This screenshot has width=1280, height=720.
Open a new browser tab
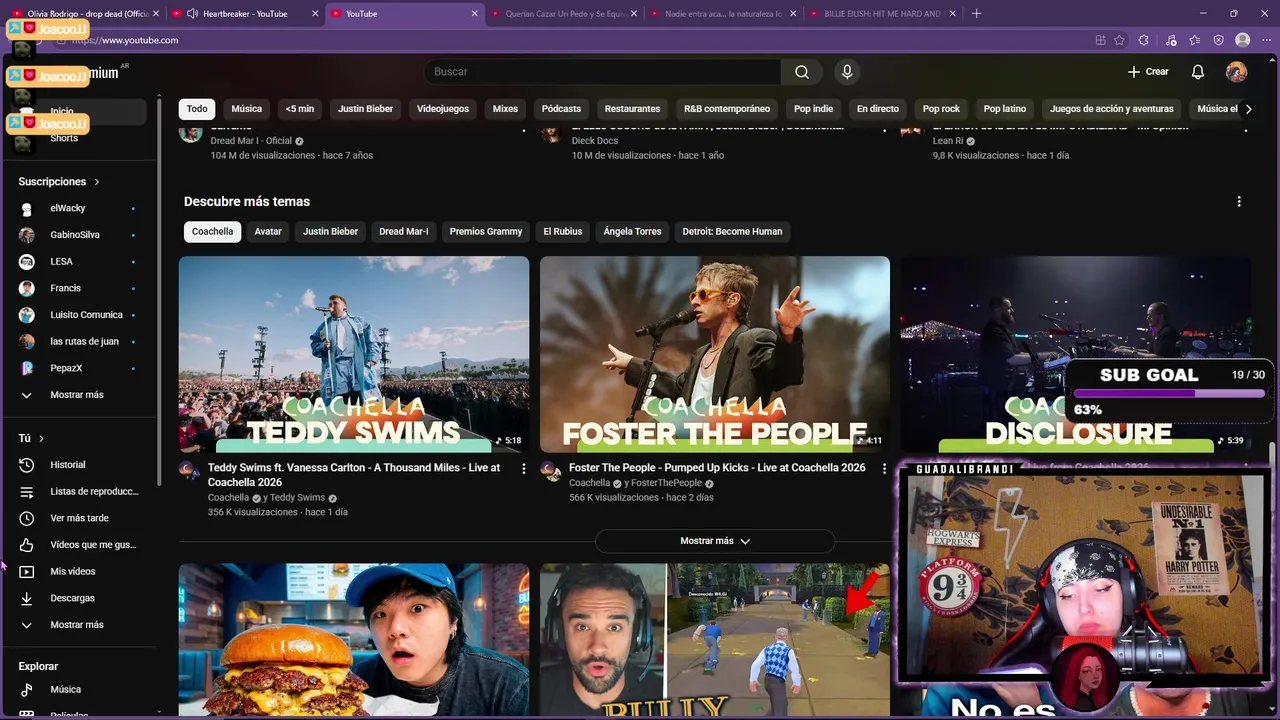click(x=977, y=14)
